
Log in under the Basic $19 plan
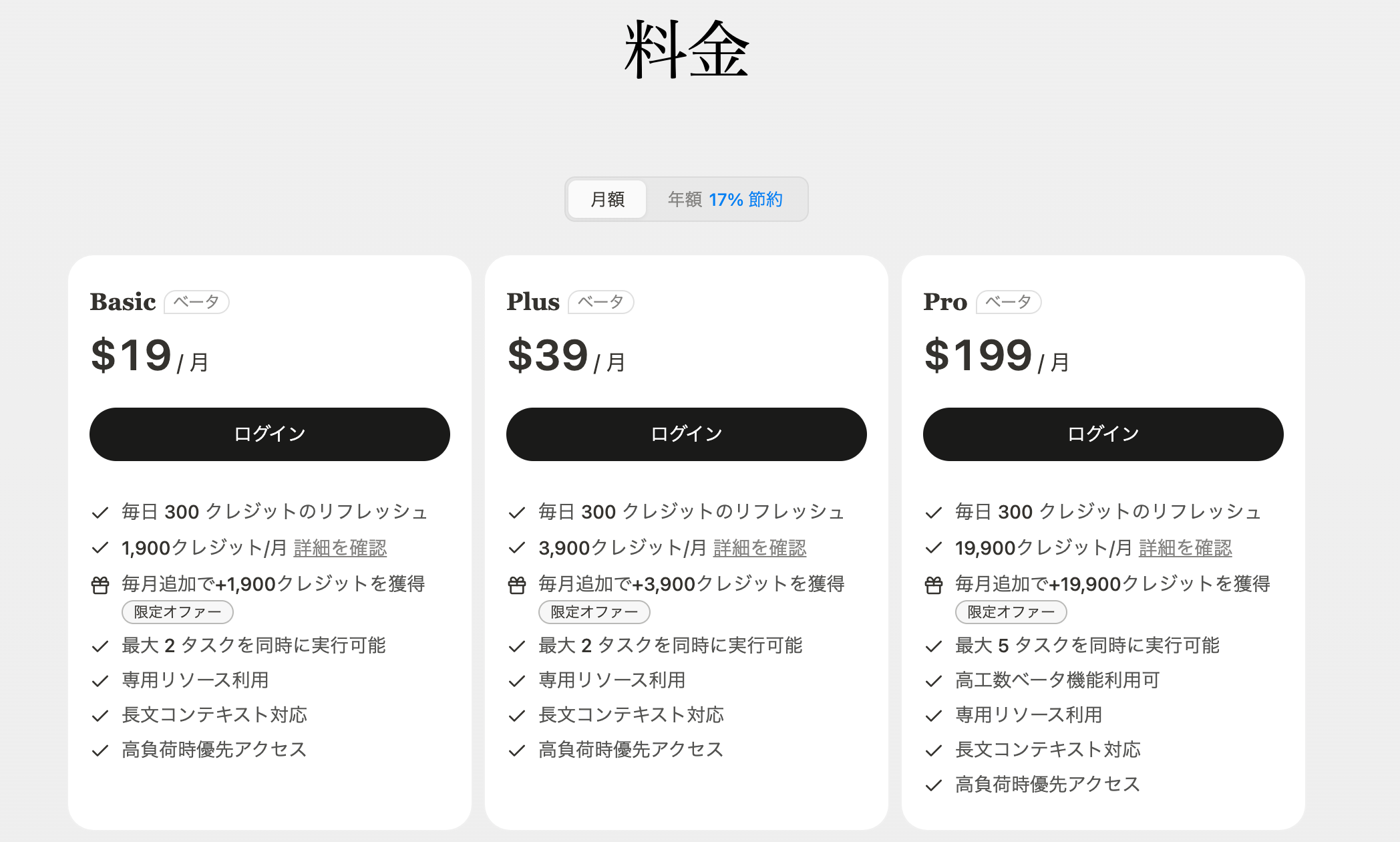tap(270, 434)
